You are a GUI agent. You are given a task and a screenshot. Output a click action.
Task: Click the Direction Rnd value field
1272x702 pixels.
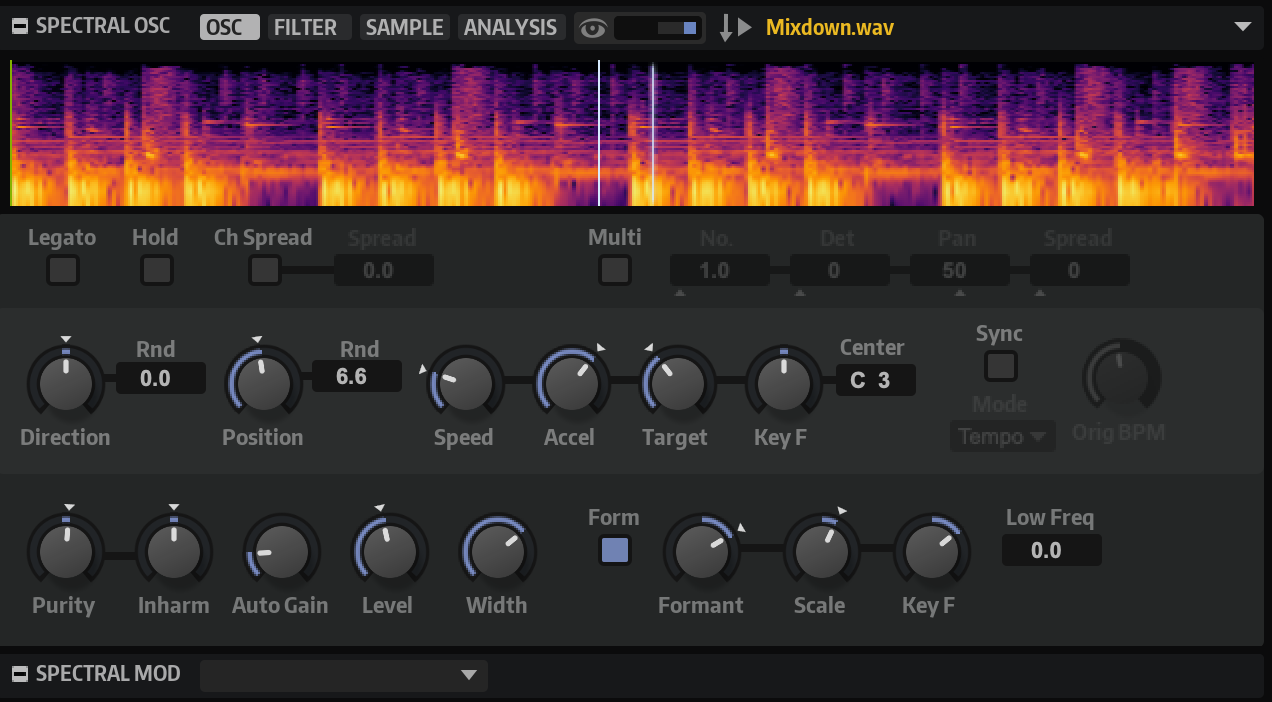[161, 378]
